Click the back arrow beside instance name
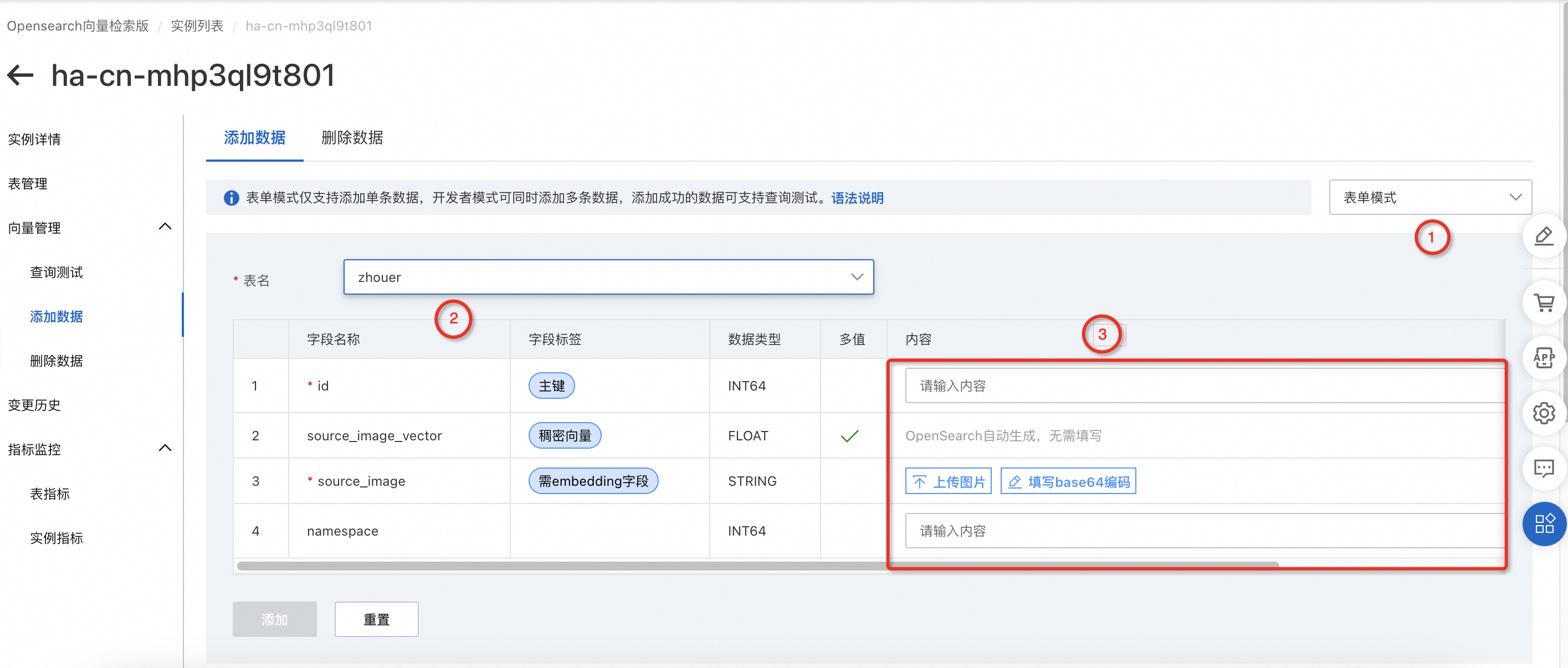 20,75
